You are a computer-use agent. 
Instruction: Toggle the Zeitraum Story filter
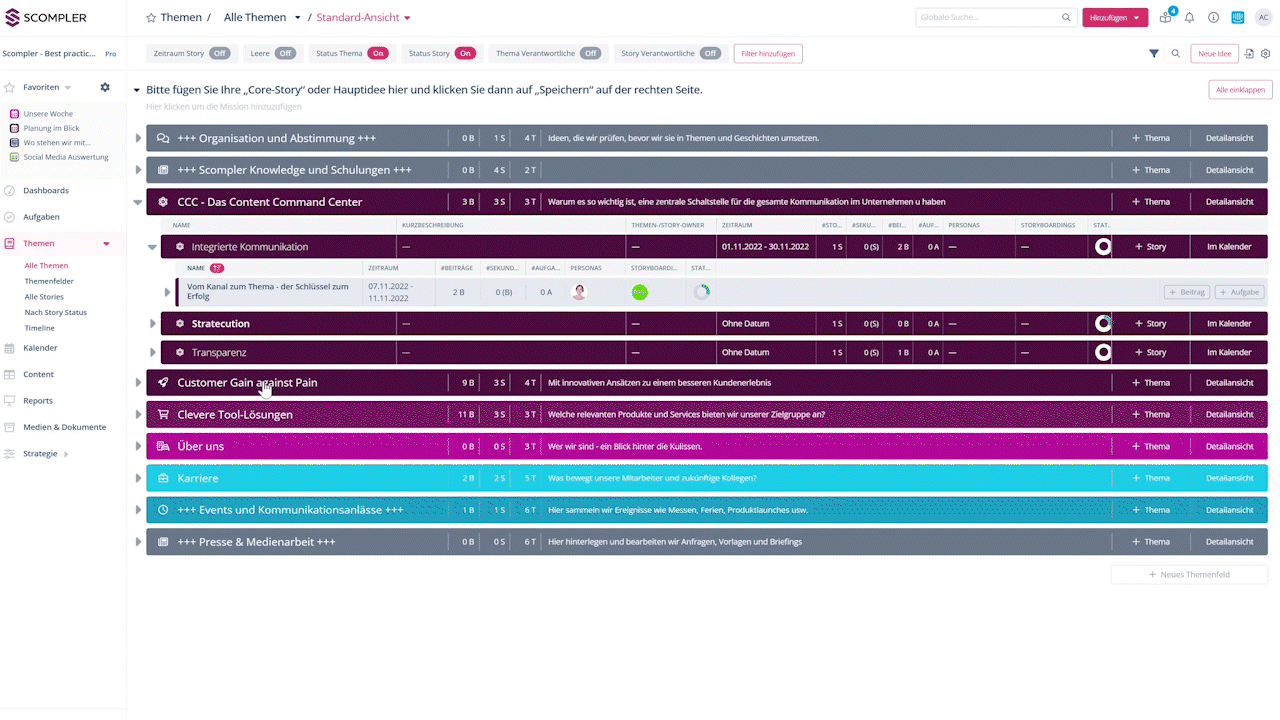pos(219,54)
